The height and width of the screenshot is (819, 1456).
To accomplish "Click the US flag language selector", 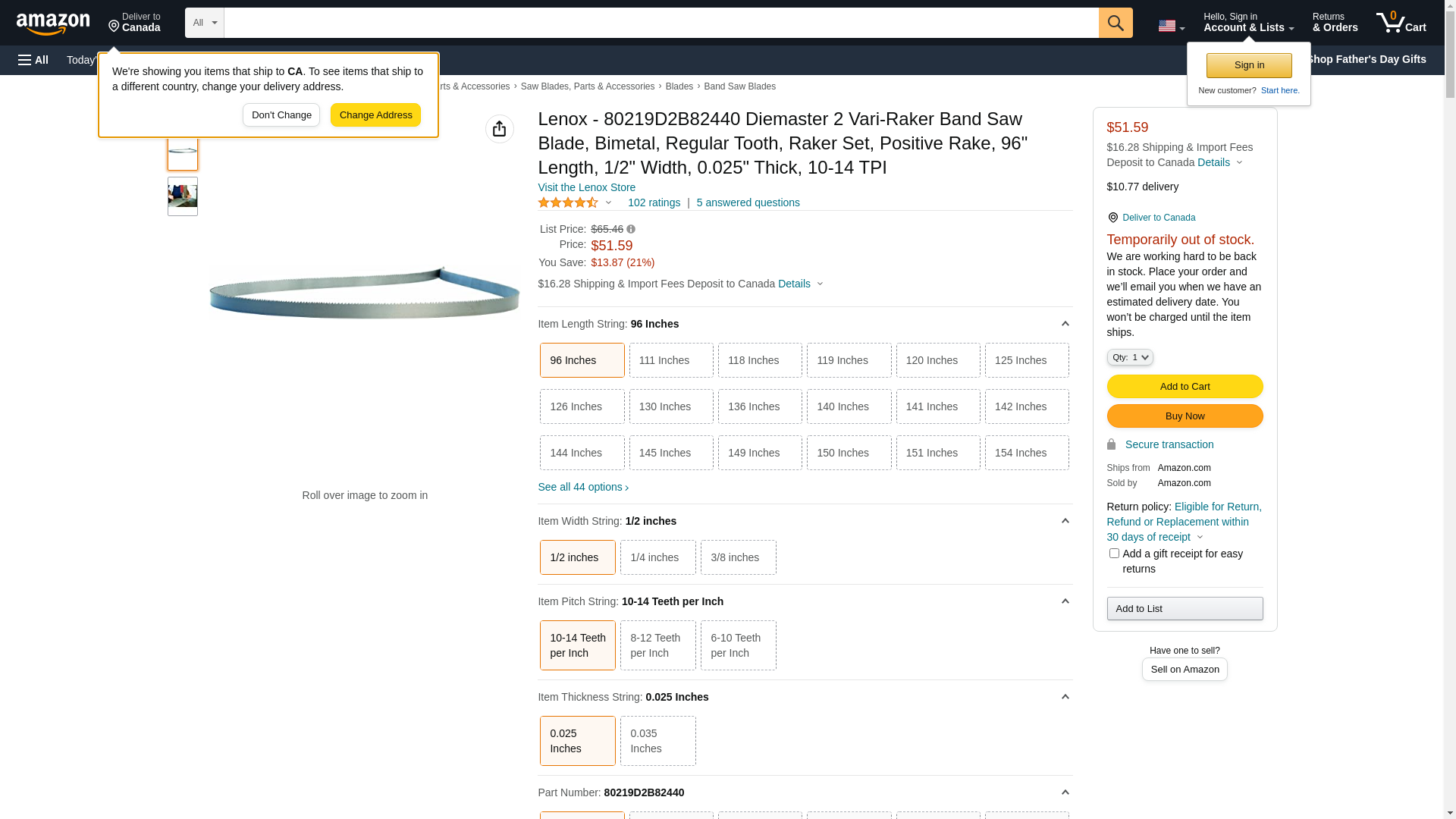I will pos(1170,26).
